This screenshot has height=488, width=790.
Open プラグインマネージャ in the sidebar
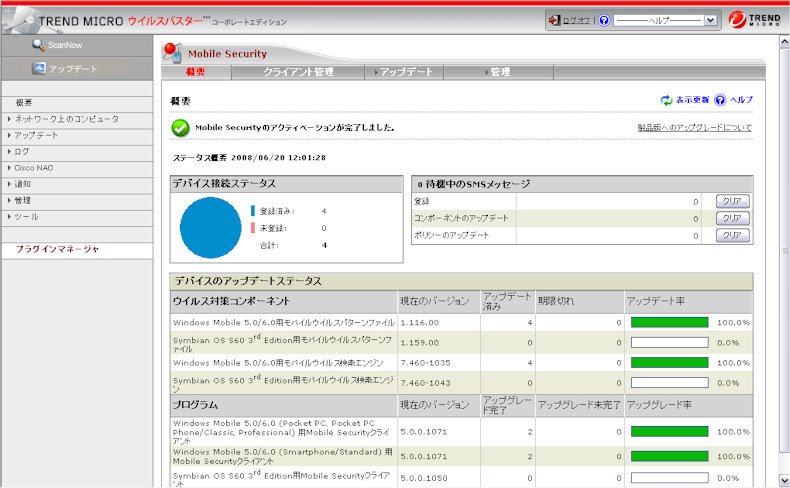(x=57, y=249)
